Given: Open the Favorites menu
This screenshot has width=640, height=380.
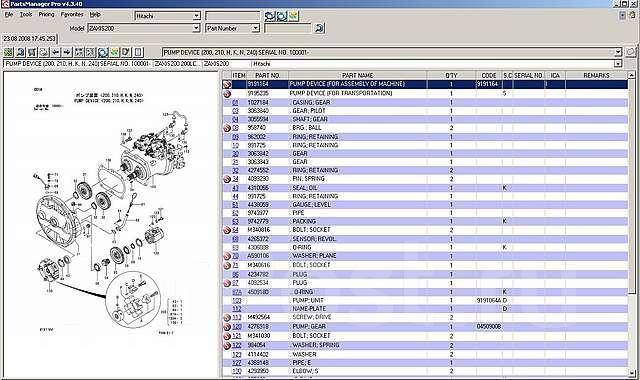Looking at the screenshot, I should 72,14.
